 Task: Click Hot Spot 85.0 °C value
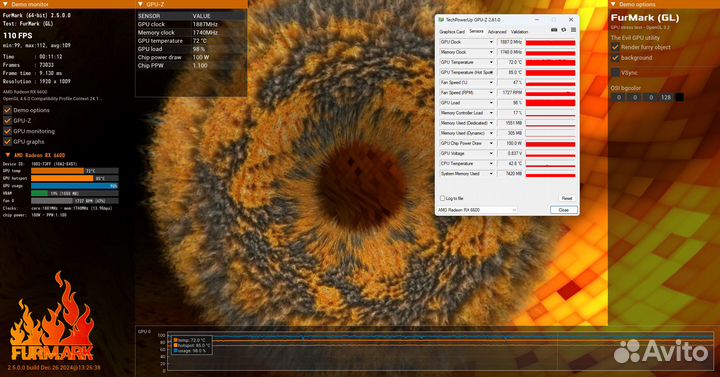[x=510, y=73]
